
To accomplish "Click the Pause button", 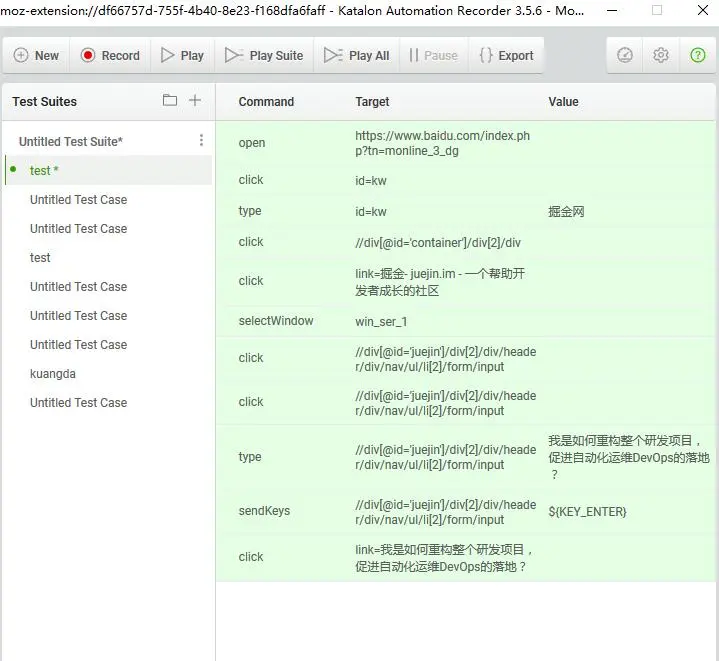I will tap(433, 55).
